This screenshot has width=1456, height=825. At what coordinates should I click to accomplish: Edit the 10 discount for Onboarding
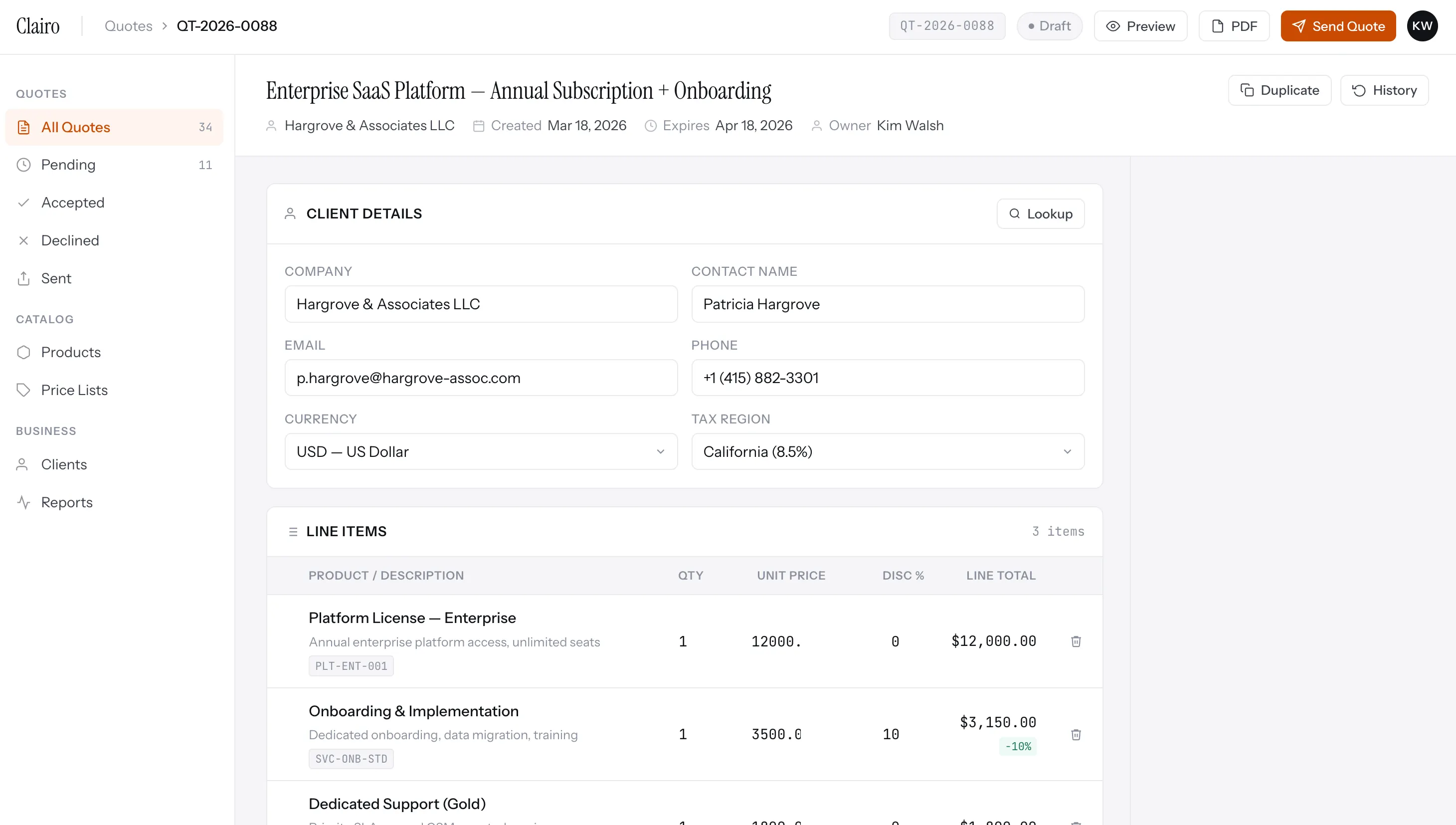point(891,735)
